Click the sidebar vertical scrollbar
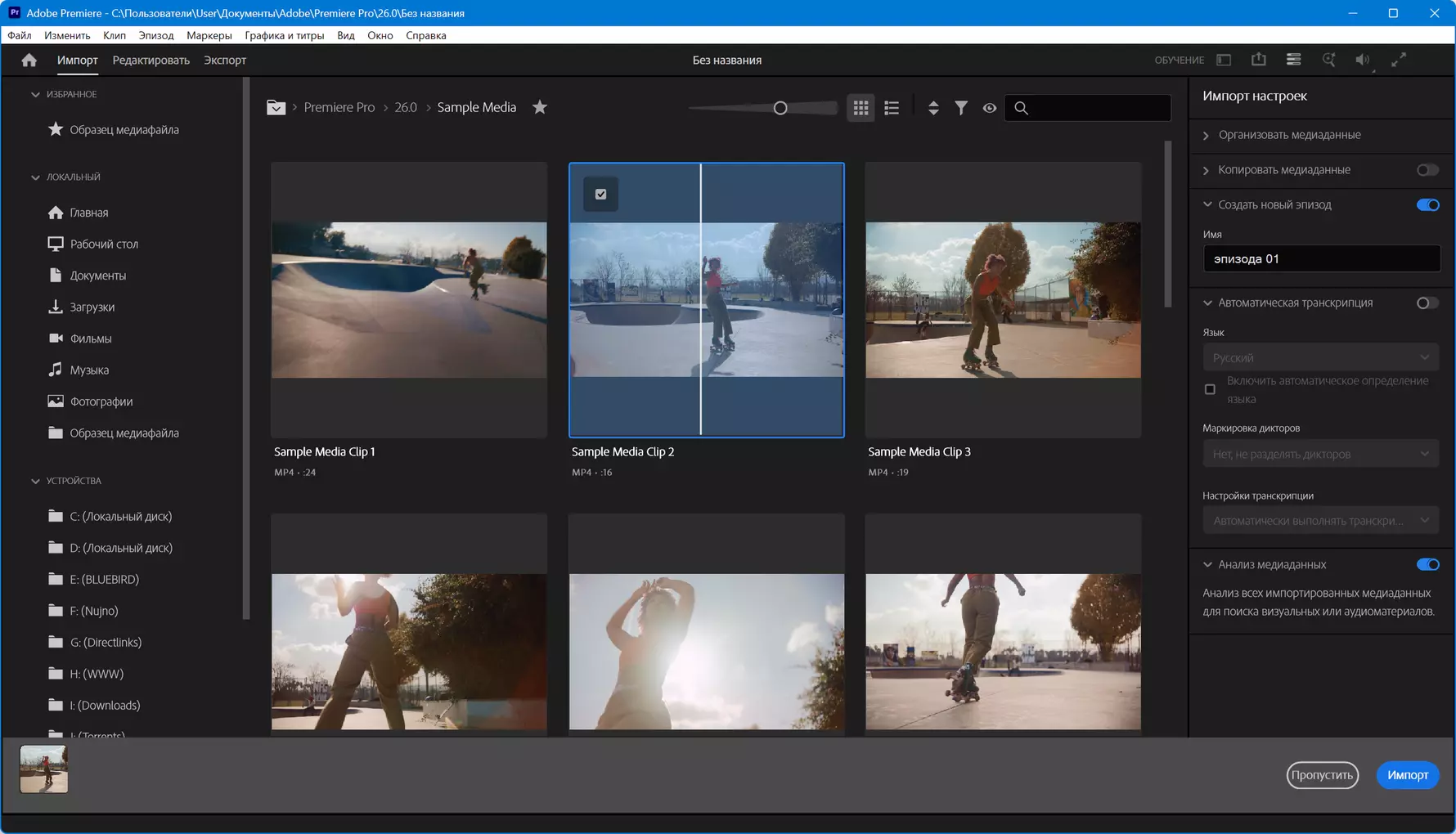Viewport: 1456px width, 834px height. coord(246,349)
